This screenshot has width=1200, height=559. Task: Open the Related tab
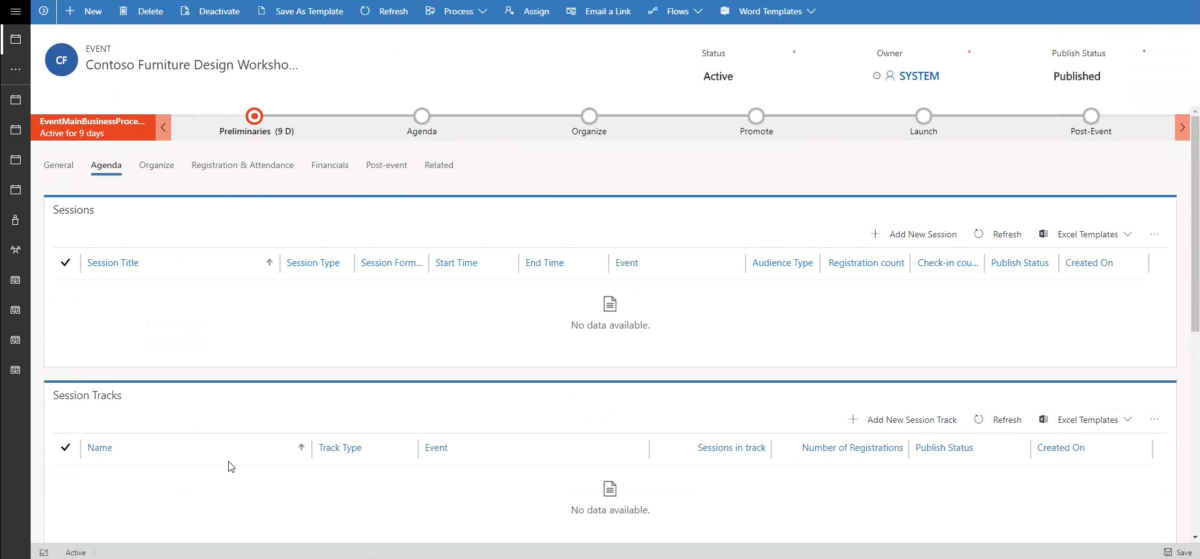pyautogui.click(x=438, y=165)
